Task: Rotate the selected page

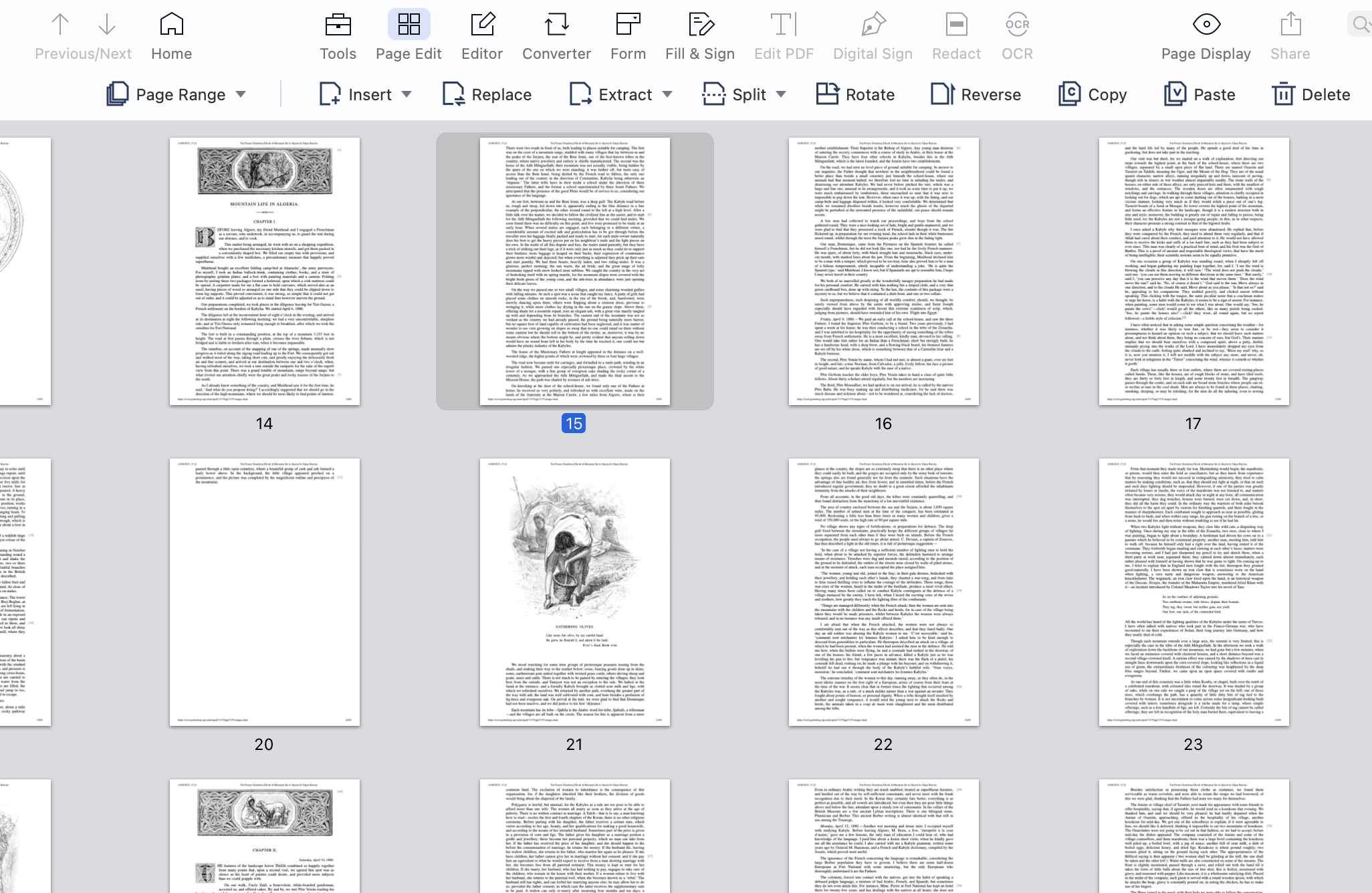Action: point(856,94)
